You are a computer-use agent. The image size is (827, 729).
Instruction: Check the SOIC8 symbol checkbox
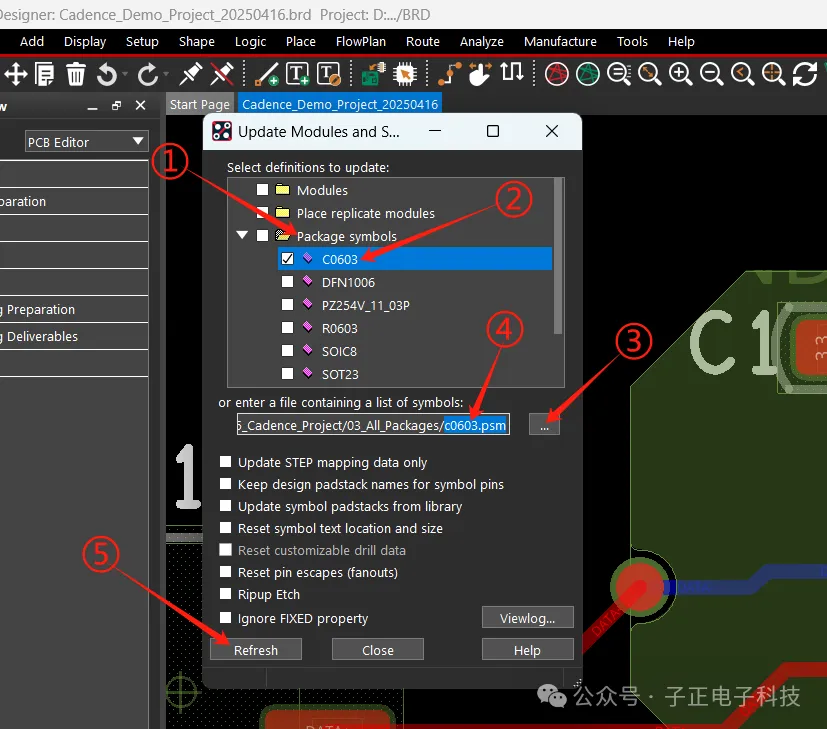click(287, 350)
